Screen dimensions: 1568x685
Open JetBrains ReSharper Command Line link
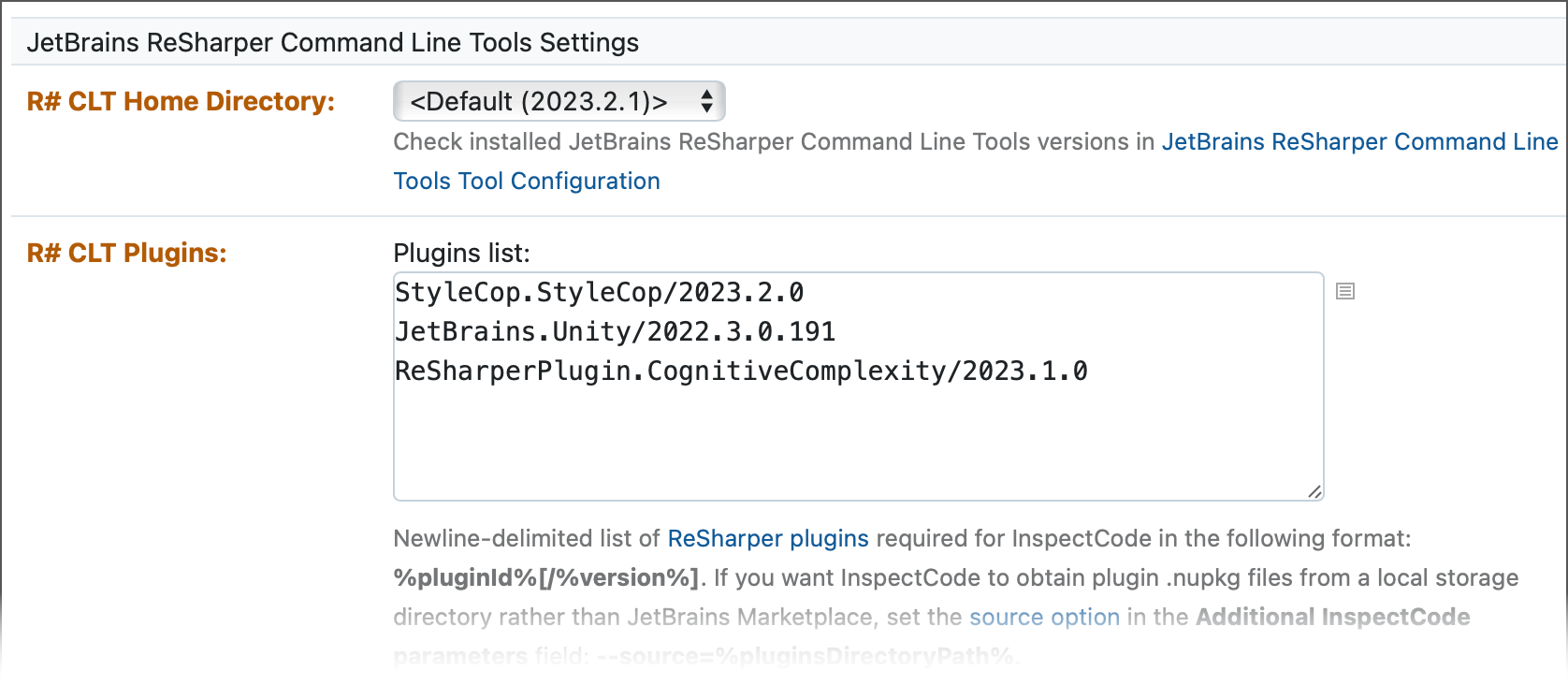pyautogui.click(x=1359, y=142)
